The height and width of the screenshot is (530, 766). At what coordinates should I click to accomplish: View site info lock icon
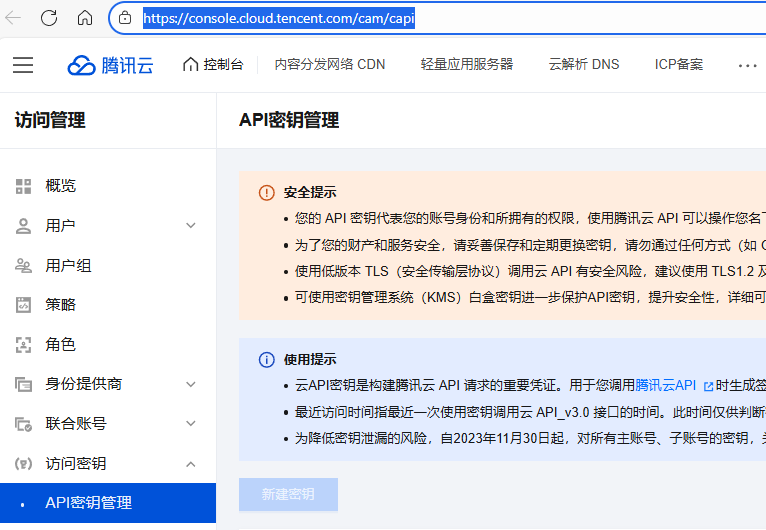[x=125, y=18]
